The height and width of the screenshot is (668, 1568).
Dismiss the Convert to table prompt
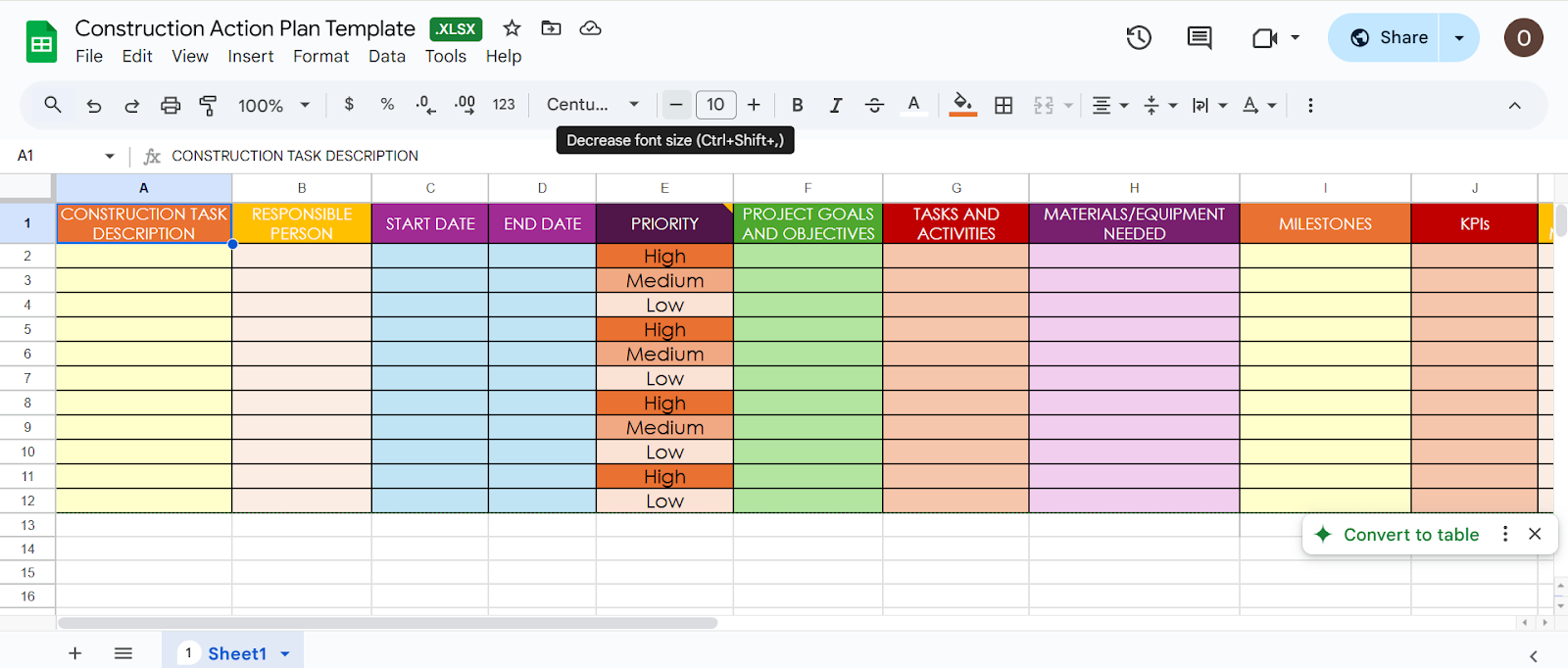pos(1535,534)
